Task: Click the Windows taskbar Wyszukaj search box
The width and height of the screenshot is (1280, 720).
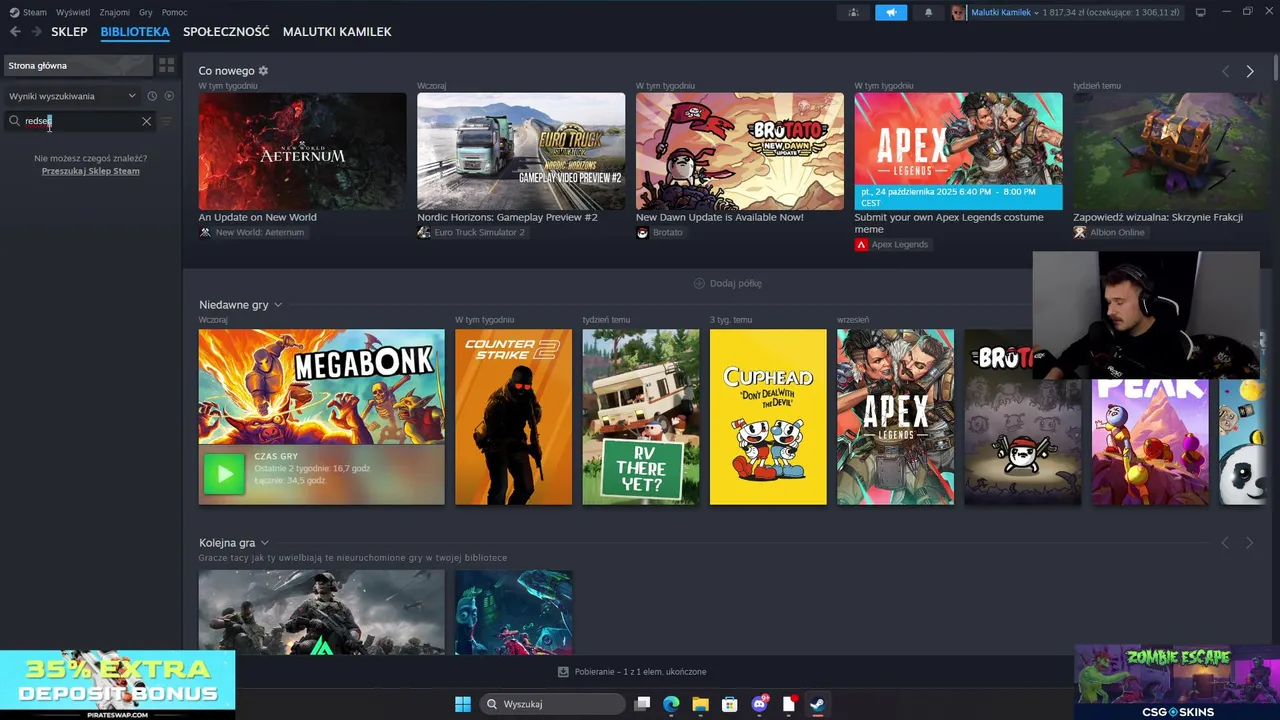Action: tap(552, 704)
